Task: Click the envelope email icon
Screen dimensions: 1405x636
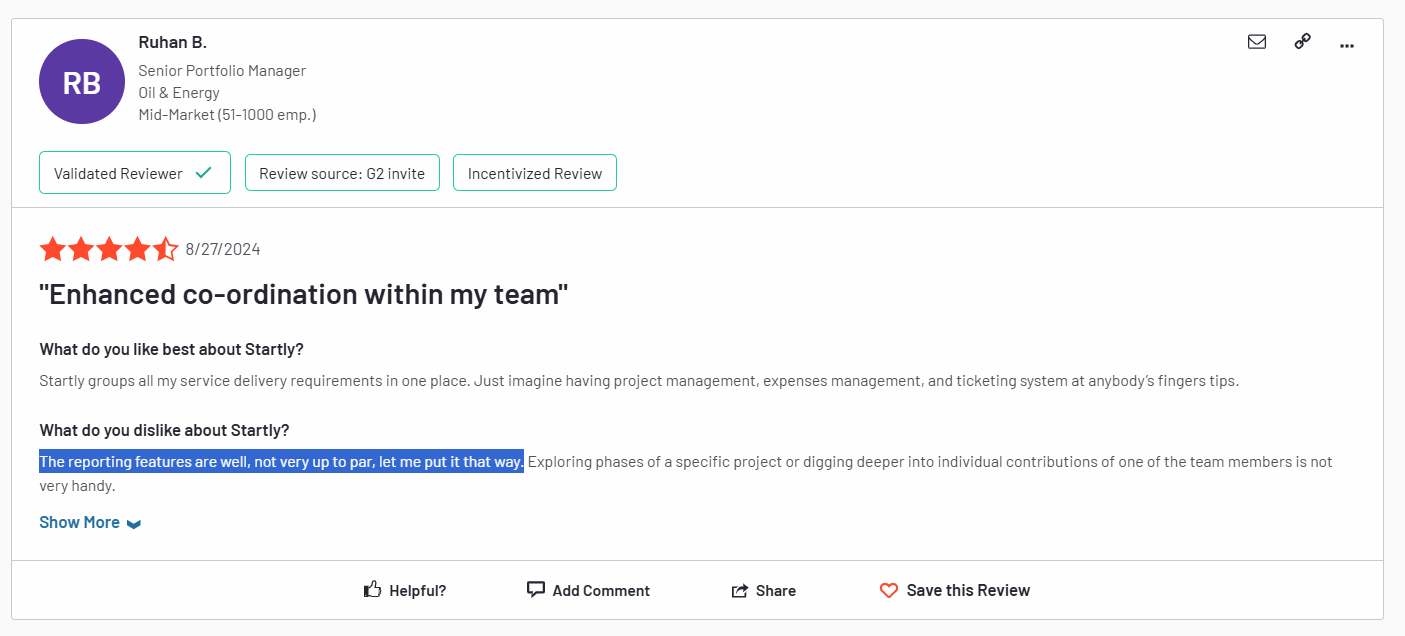Action: [1256, 42]
